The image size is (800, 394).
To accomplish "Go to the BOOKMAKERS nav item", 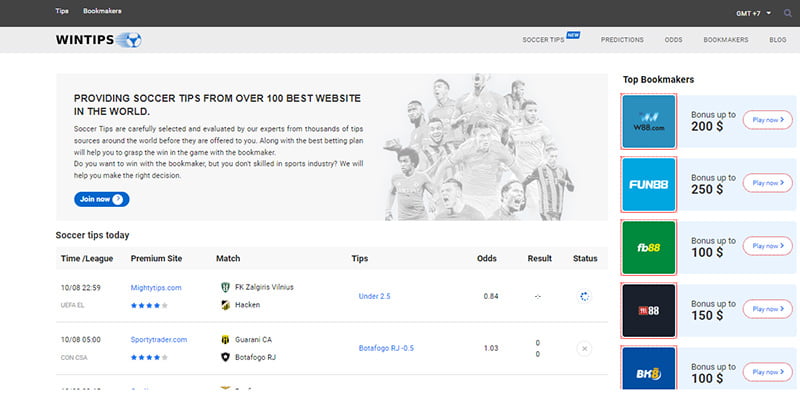I will coord(726,40).
